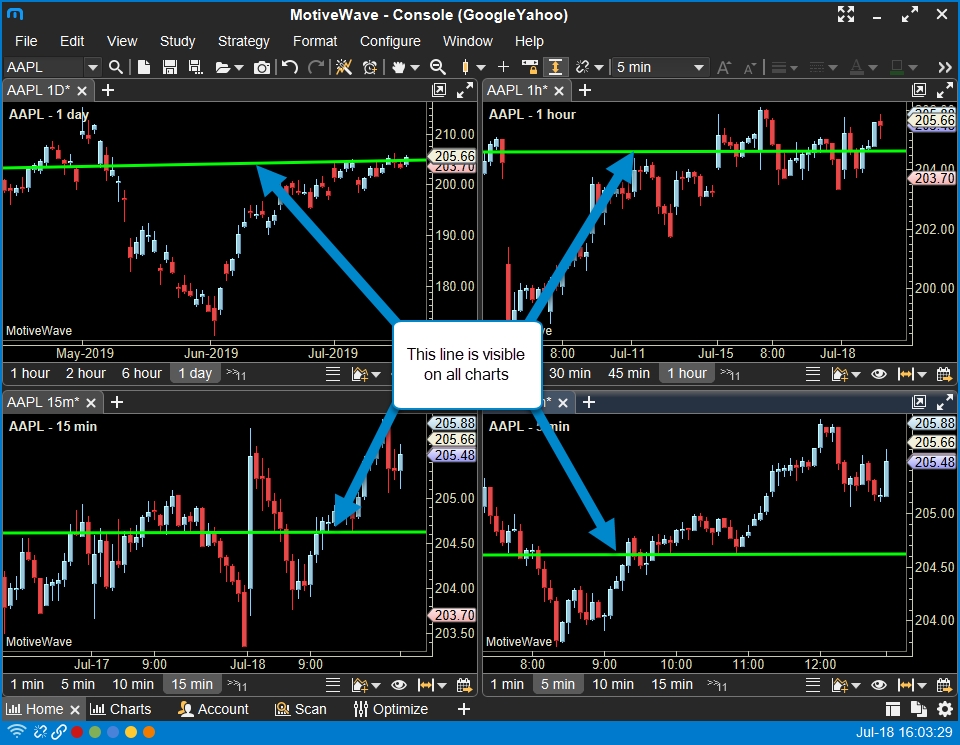Expand the open folder dropdown arrow
960x745 pixels.
coord(238,67)
